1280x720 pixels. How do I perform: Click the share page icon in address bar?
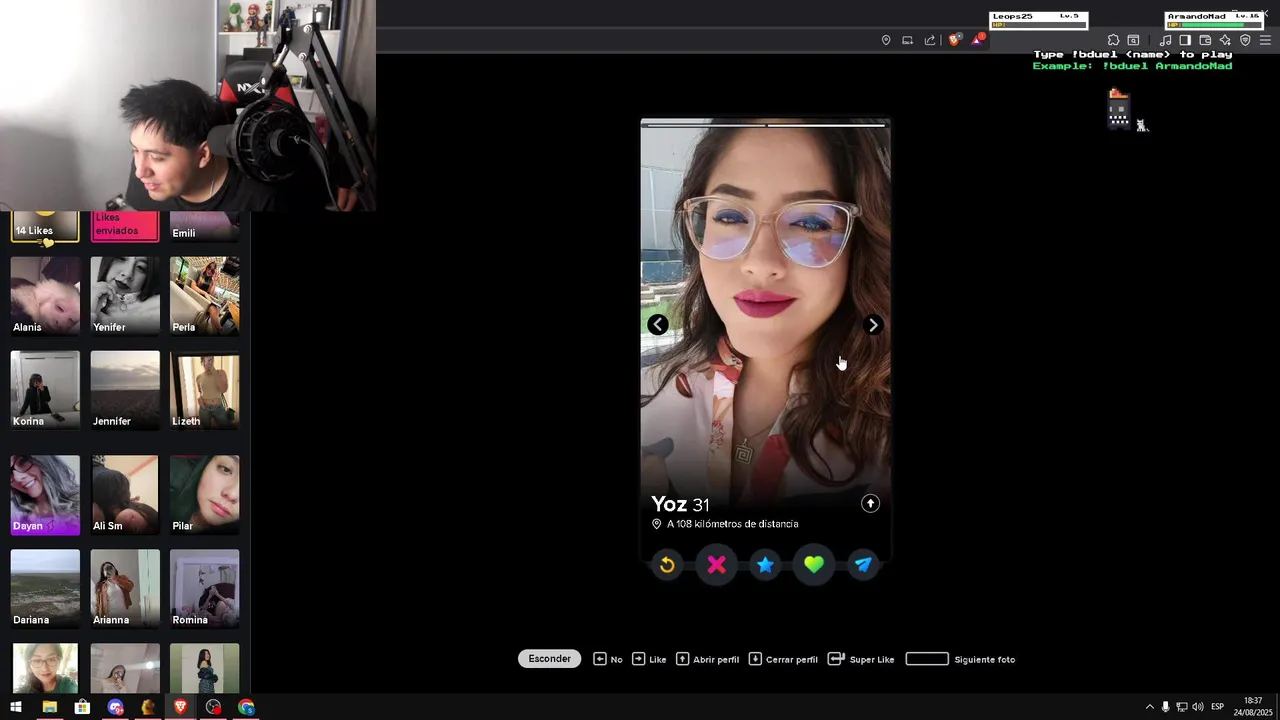[930, 40]
